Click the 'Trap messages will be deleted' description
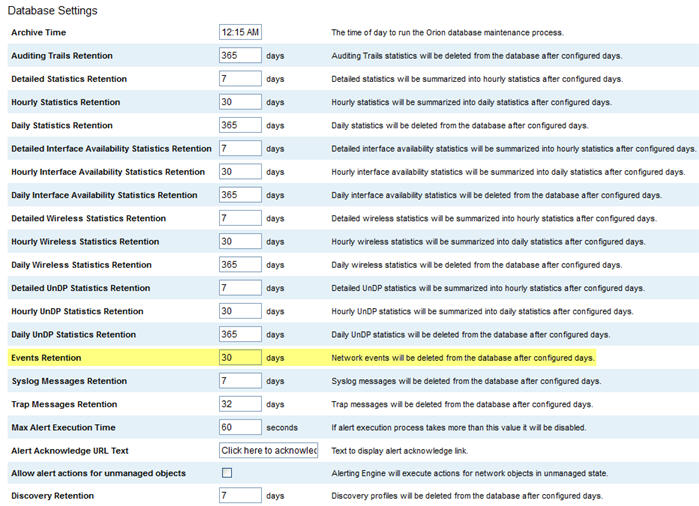 [x=462, y=404]
